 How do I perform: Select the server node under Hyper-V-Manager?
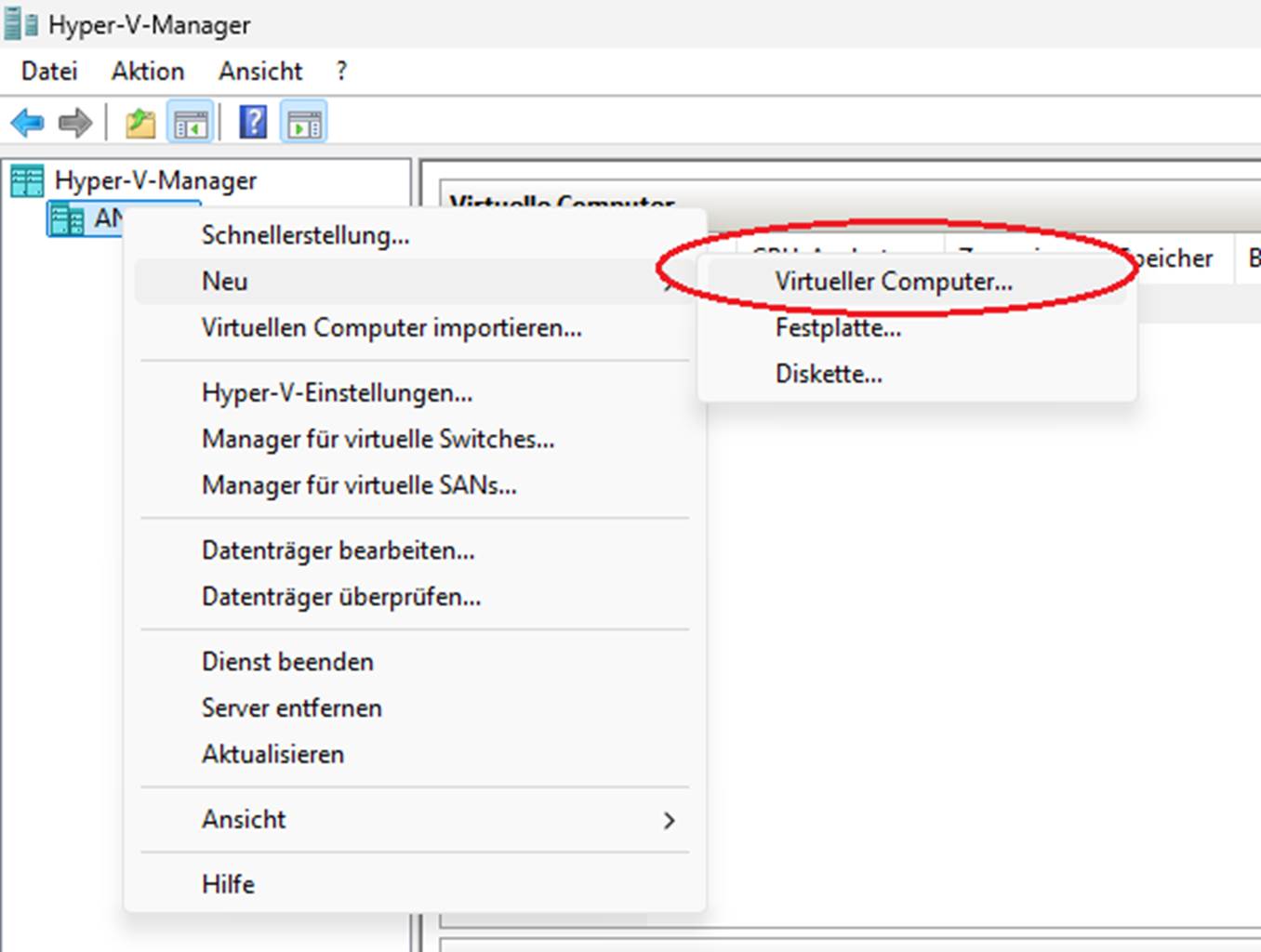click(86, 218)
